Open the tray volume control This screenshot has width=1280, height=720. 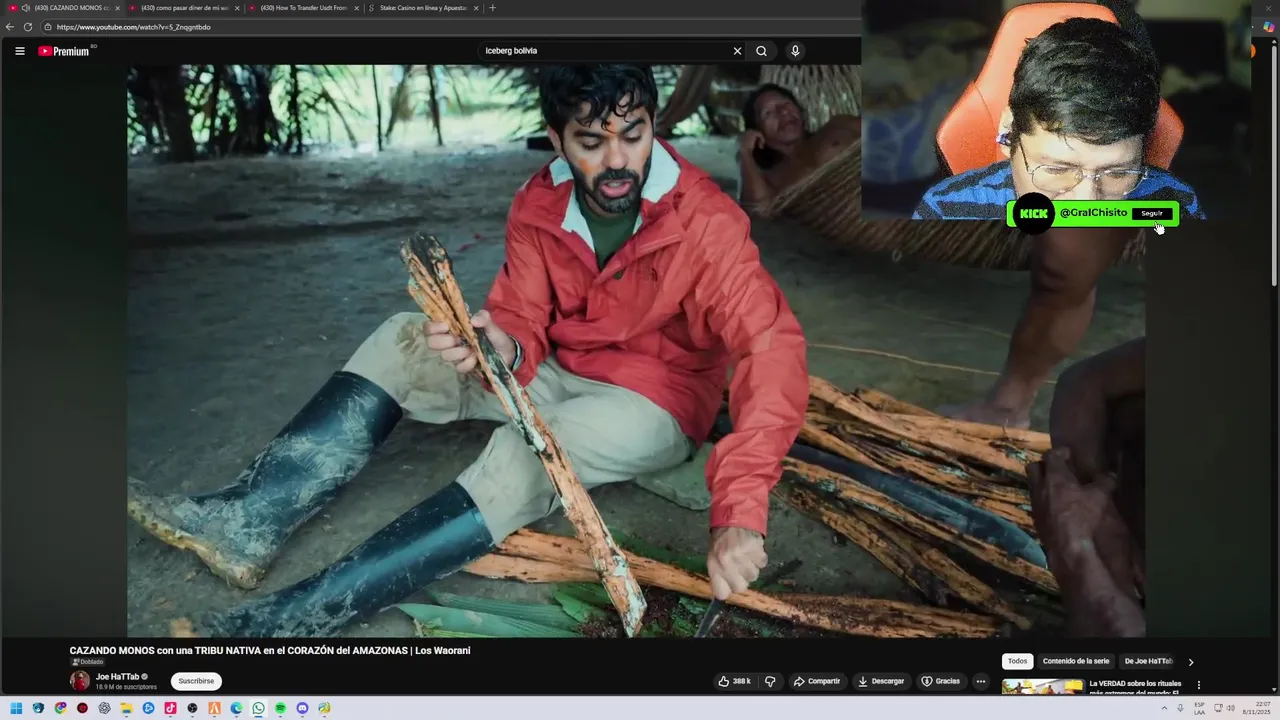1231,708
